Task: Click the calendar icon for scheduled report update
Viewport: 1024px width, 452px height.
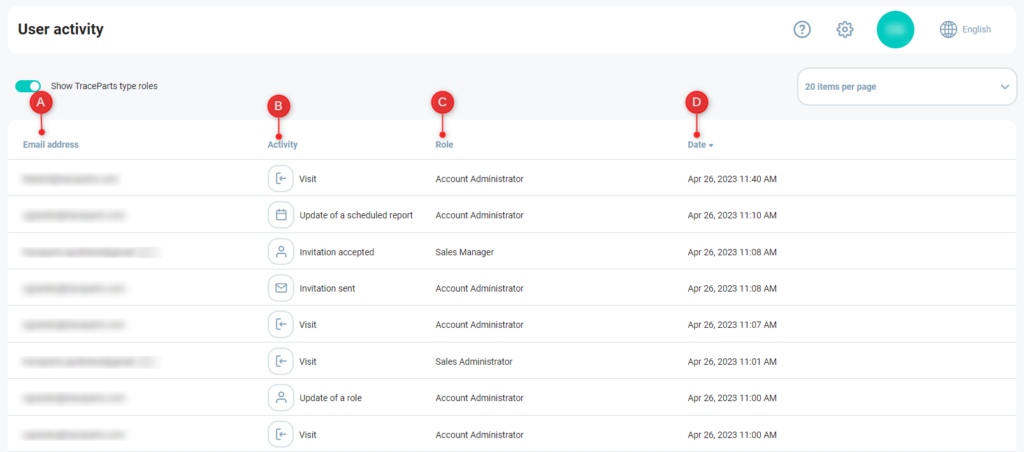Action: click(x=281, y=215)
